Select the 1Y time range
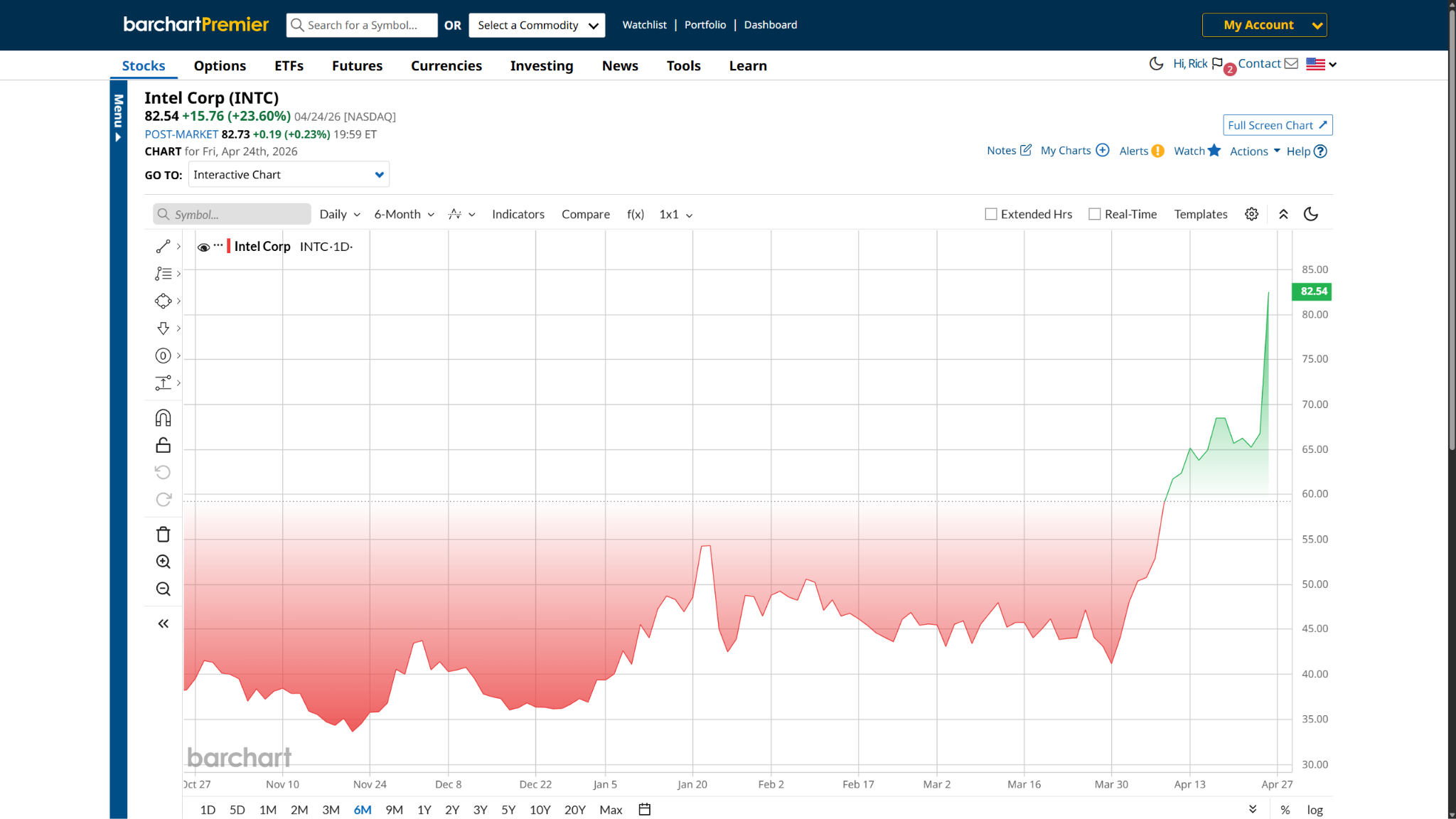This screenshot has width=1456, height=819. (424, 809)
